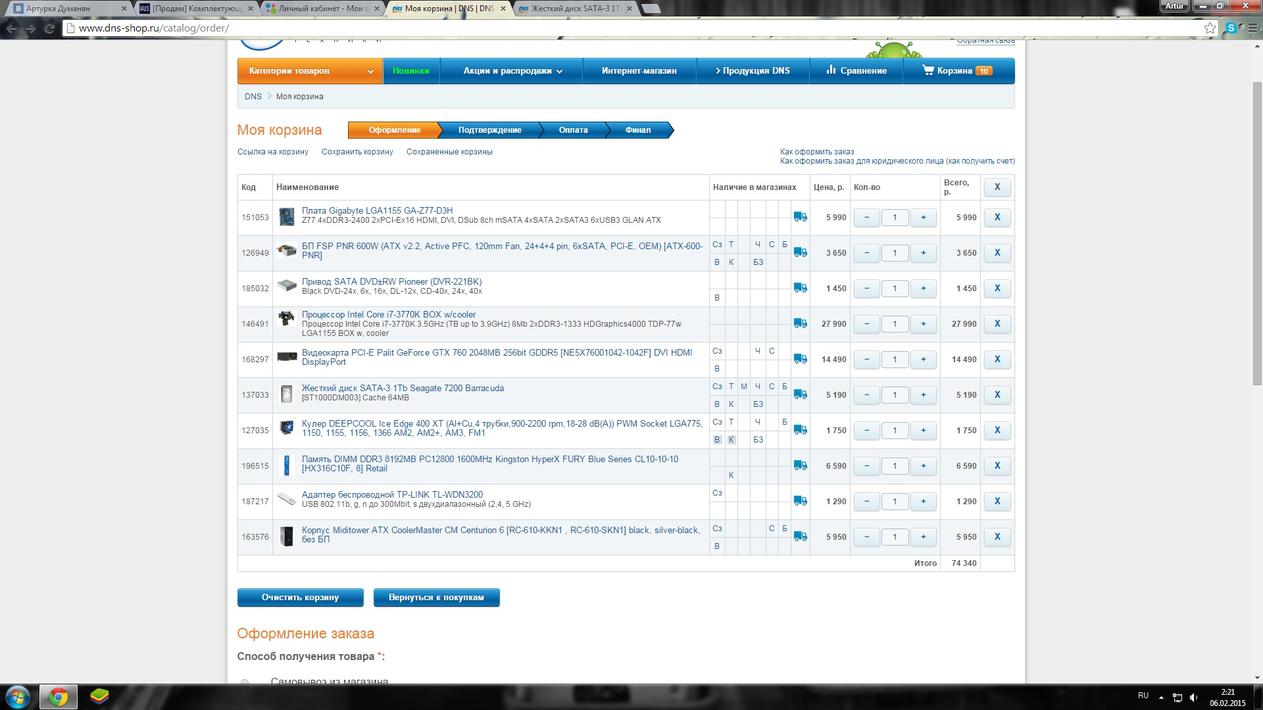Open the Сохраненные корзины link
This screenshot has height=710, width=1263.
449,152
